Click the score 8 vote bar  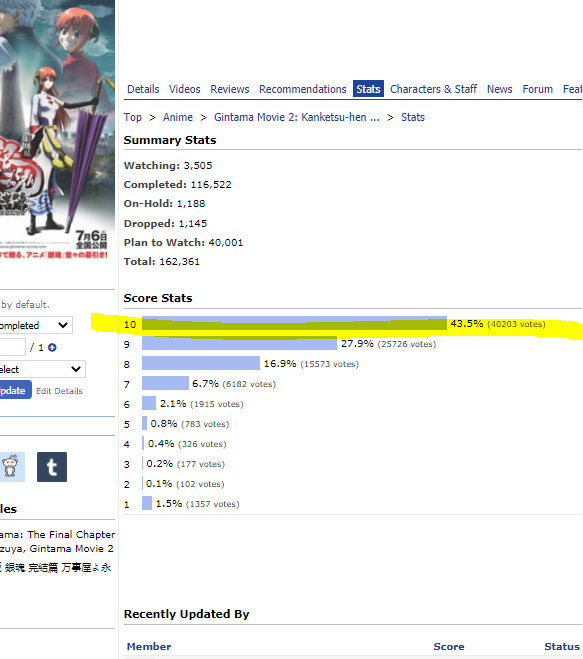(x=201, y=363)
